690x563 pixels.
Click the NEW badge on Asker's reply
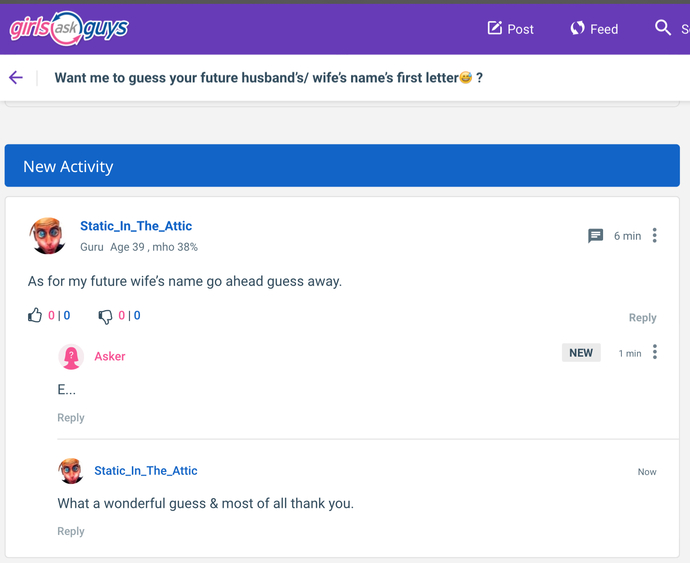581,353
